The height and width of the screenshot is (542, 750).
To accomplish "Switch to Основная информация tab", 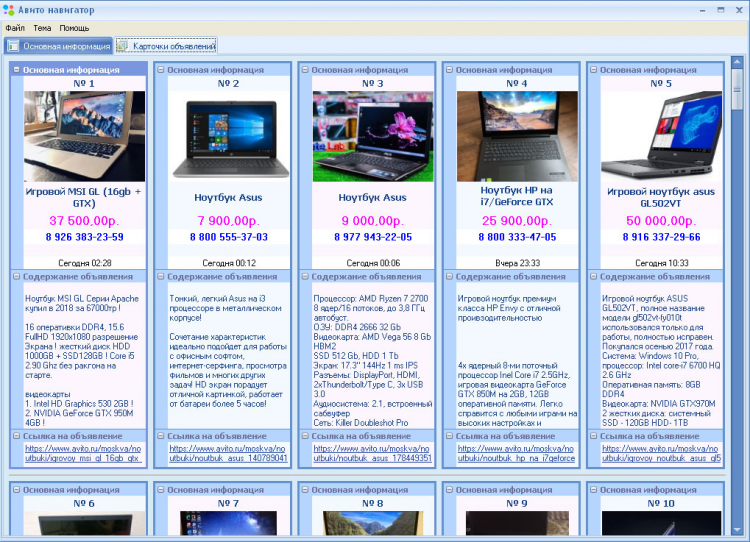I will tap(59, 46).
